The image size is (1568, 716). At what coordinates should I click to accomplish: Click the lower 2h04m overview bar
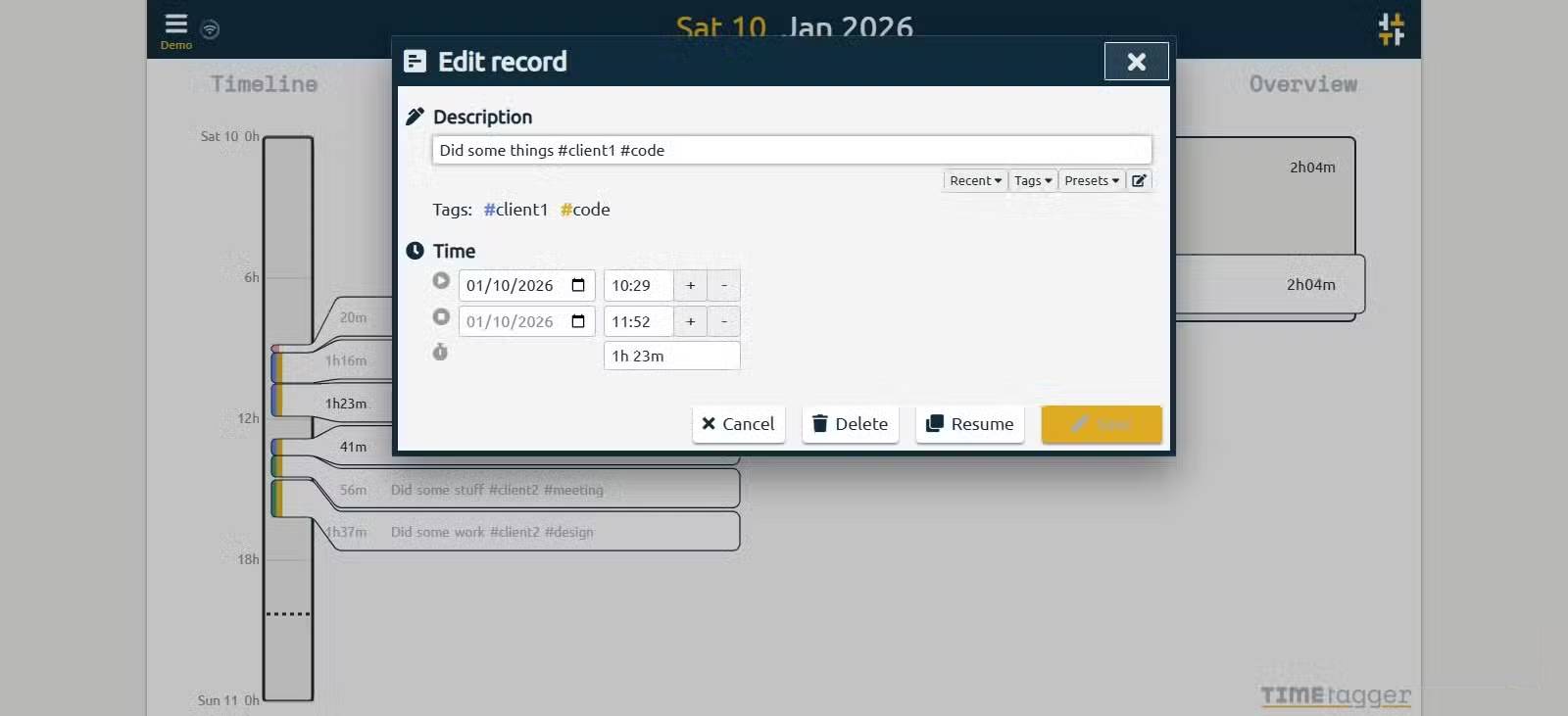1270,284
